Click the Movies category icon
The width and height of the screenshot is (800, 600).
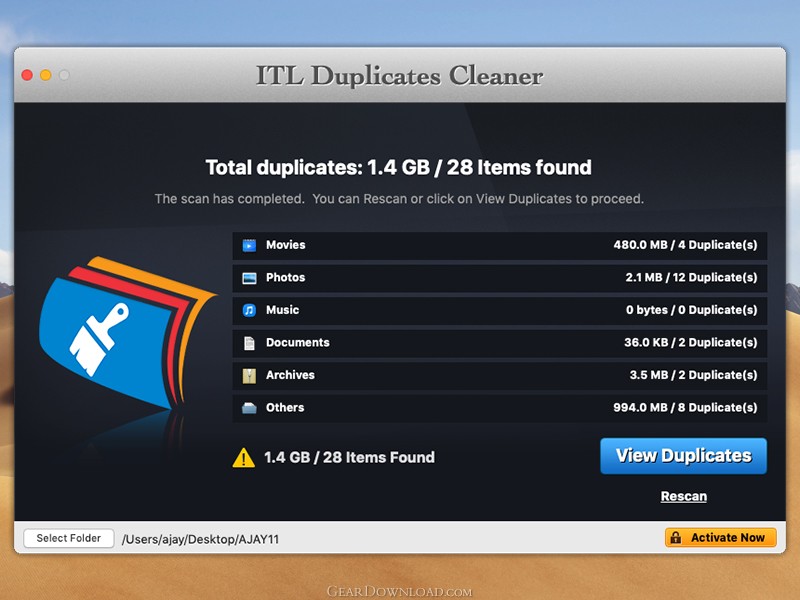click(249, 245)
